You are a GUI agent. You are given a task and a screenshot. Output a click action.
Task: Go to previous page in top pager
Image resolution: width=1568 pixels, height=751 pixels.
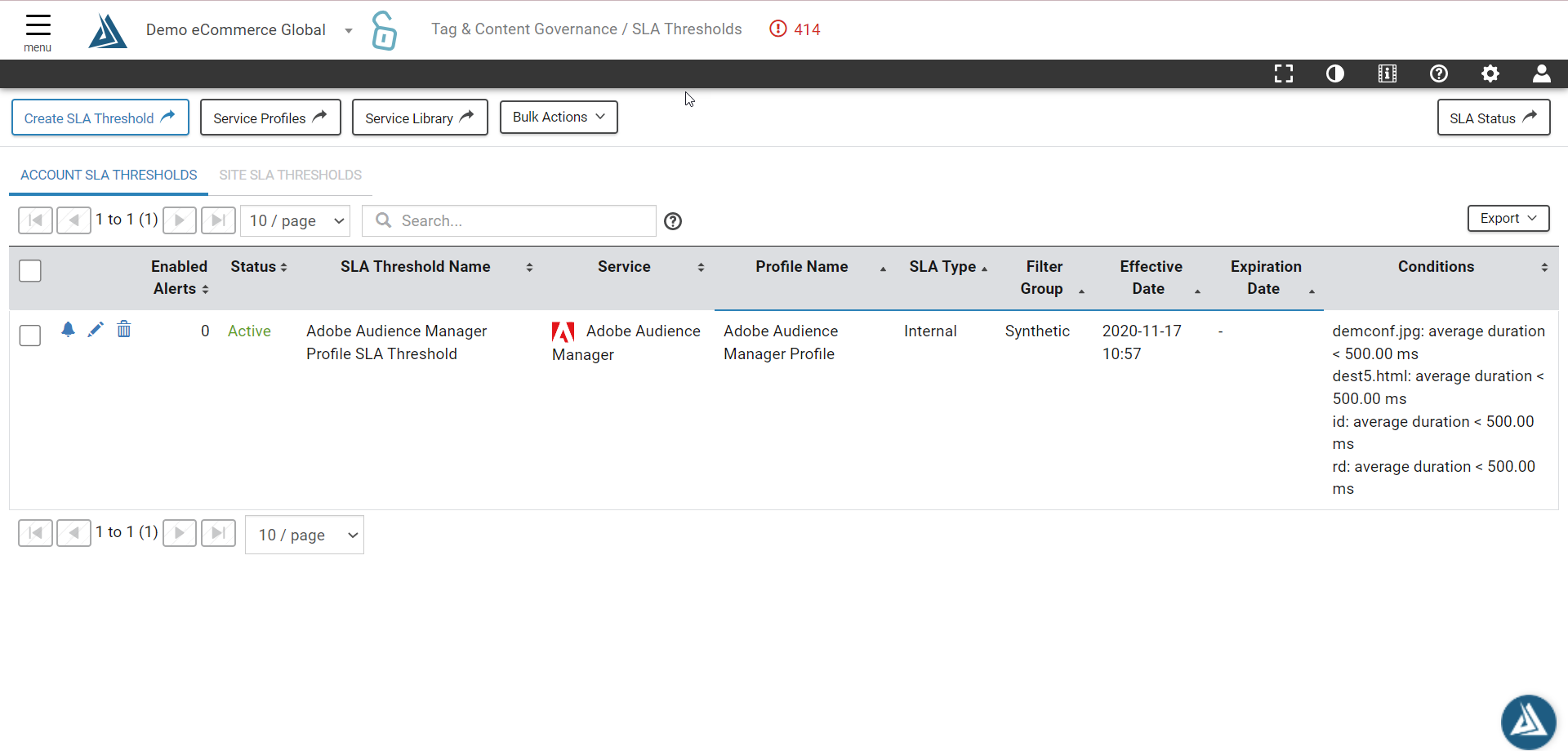(73, 220)
